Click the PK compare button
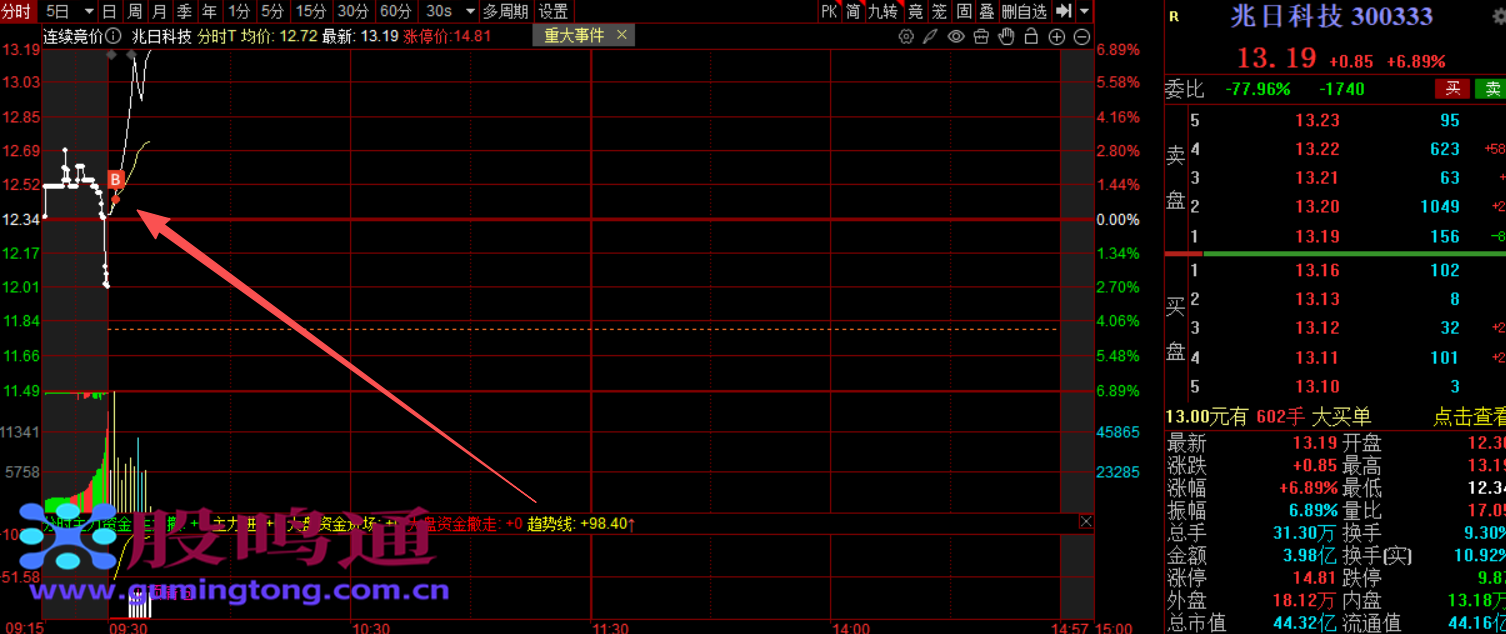This screenshot has width=1506, height=634. 828,12
